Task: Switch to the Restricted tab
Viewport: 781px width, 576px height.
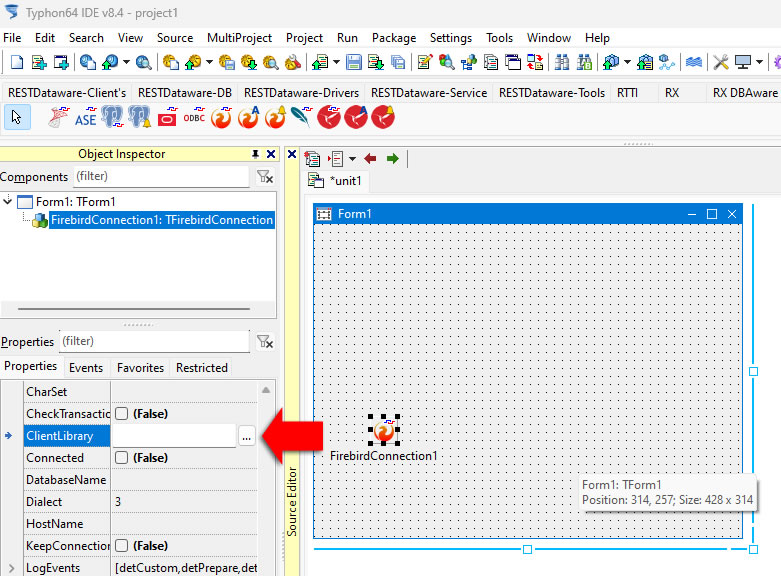Action: point(201,368)
